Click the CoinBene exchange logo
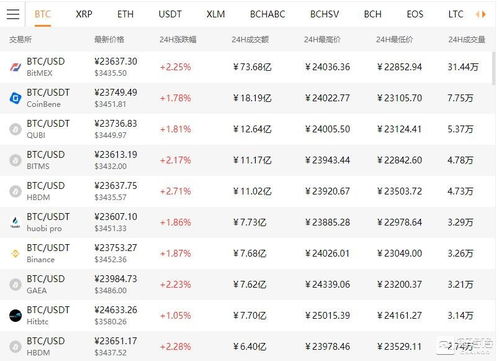Image resolution: width=499 pixels, height=361 pixels. tap(15, 98)
